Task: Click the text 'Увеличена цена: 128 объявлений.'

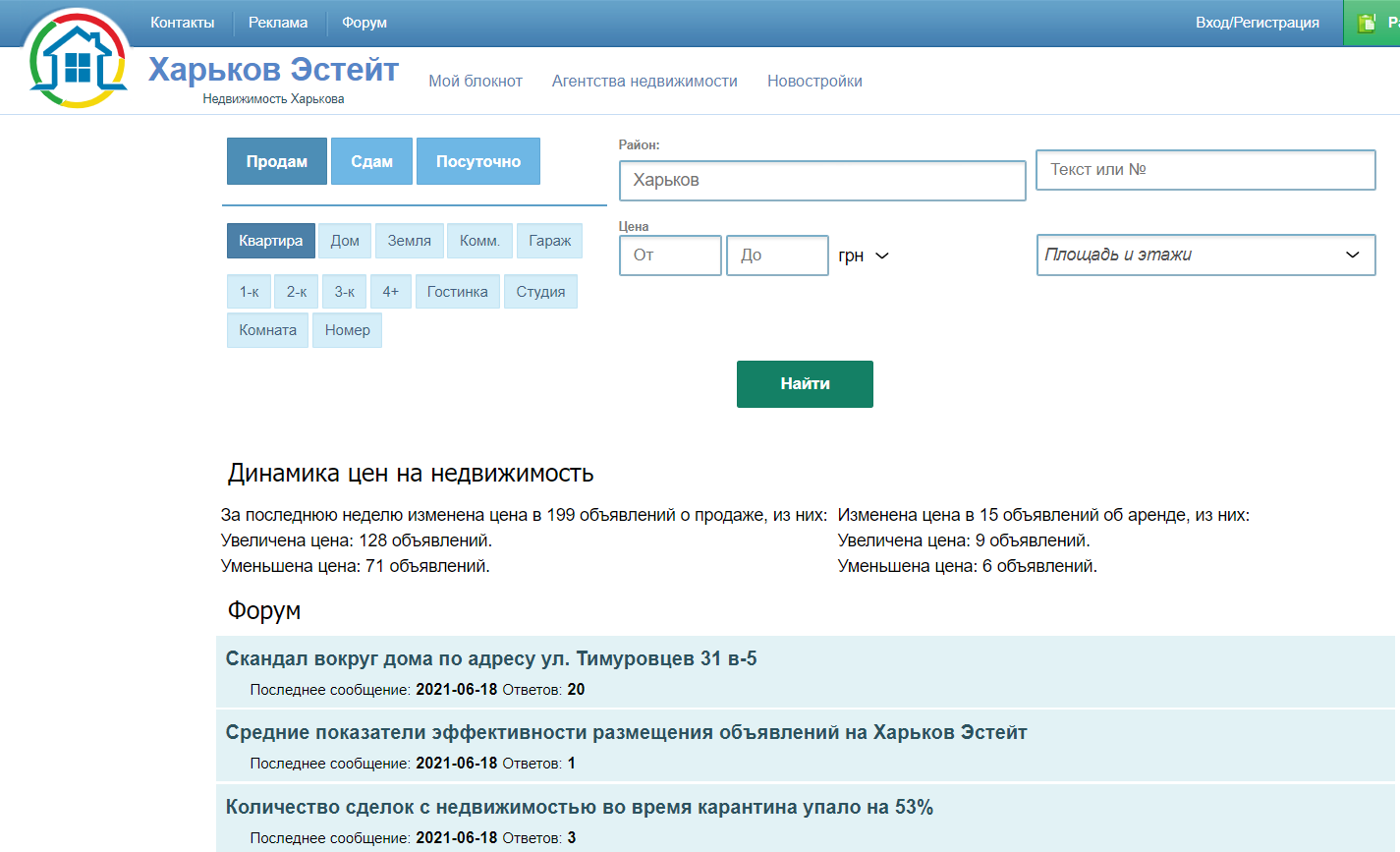Action: [357, 540]
